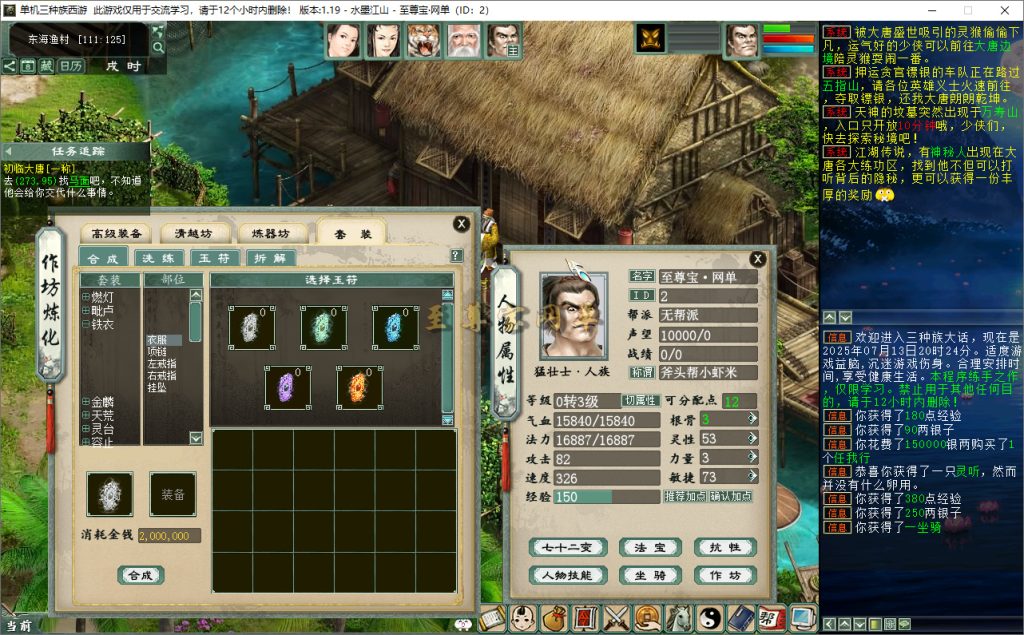
Task: Open the 洗练 sub-tab
Action: [x=155, y=258]
